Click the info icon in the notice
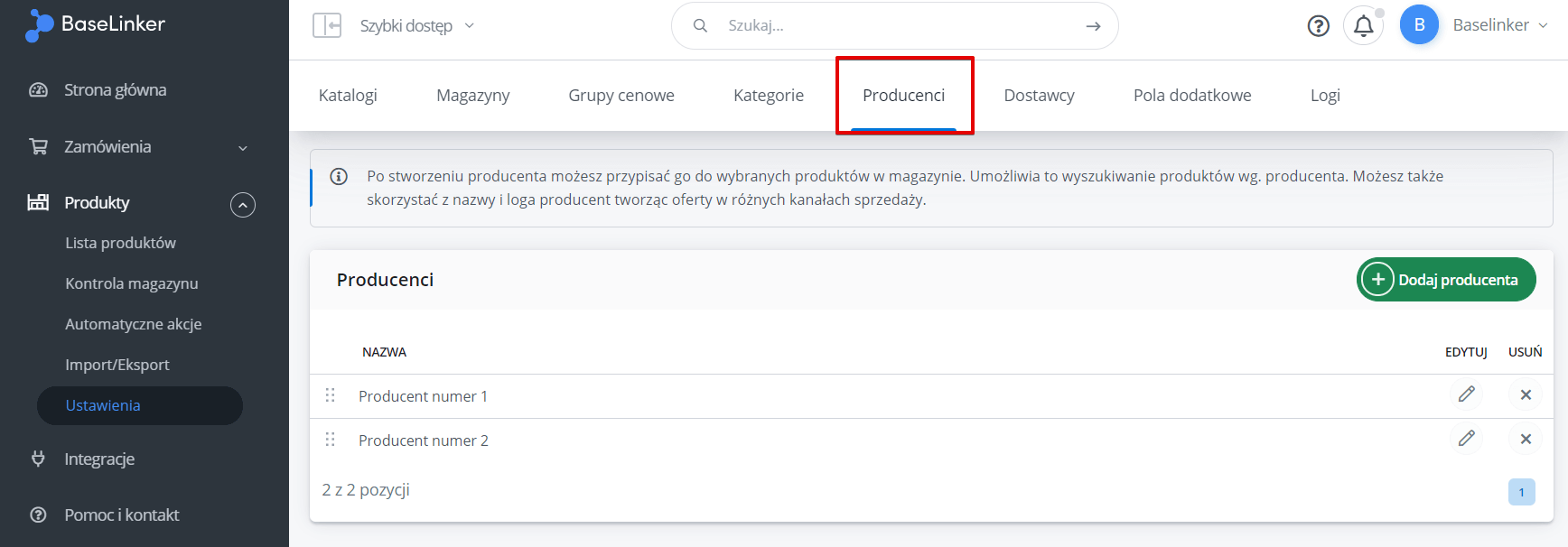1568x547 pixels. pyautogui.click(x=339, y=176)
